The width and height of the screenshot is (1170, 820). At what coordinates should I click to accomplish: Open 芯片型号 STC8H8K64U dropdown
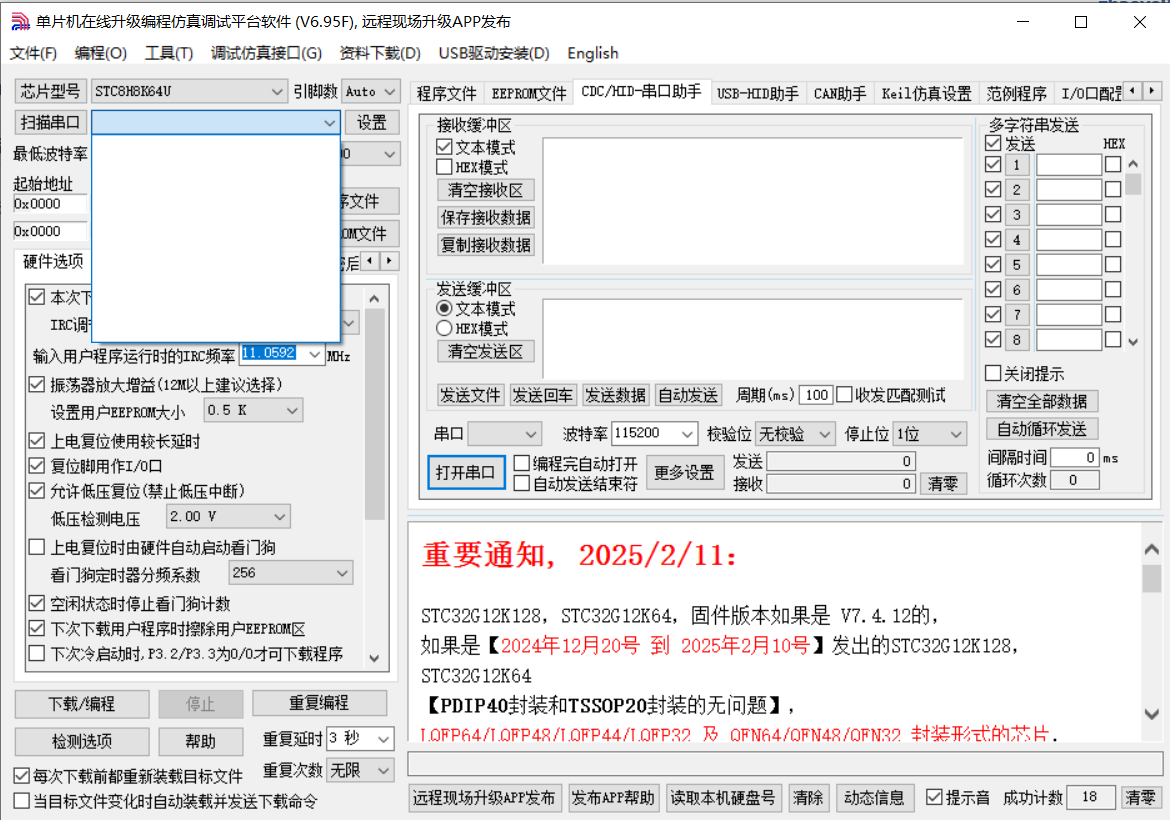[x=189, y=92]
